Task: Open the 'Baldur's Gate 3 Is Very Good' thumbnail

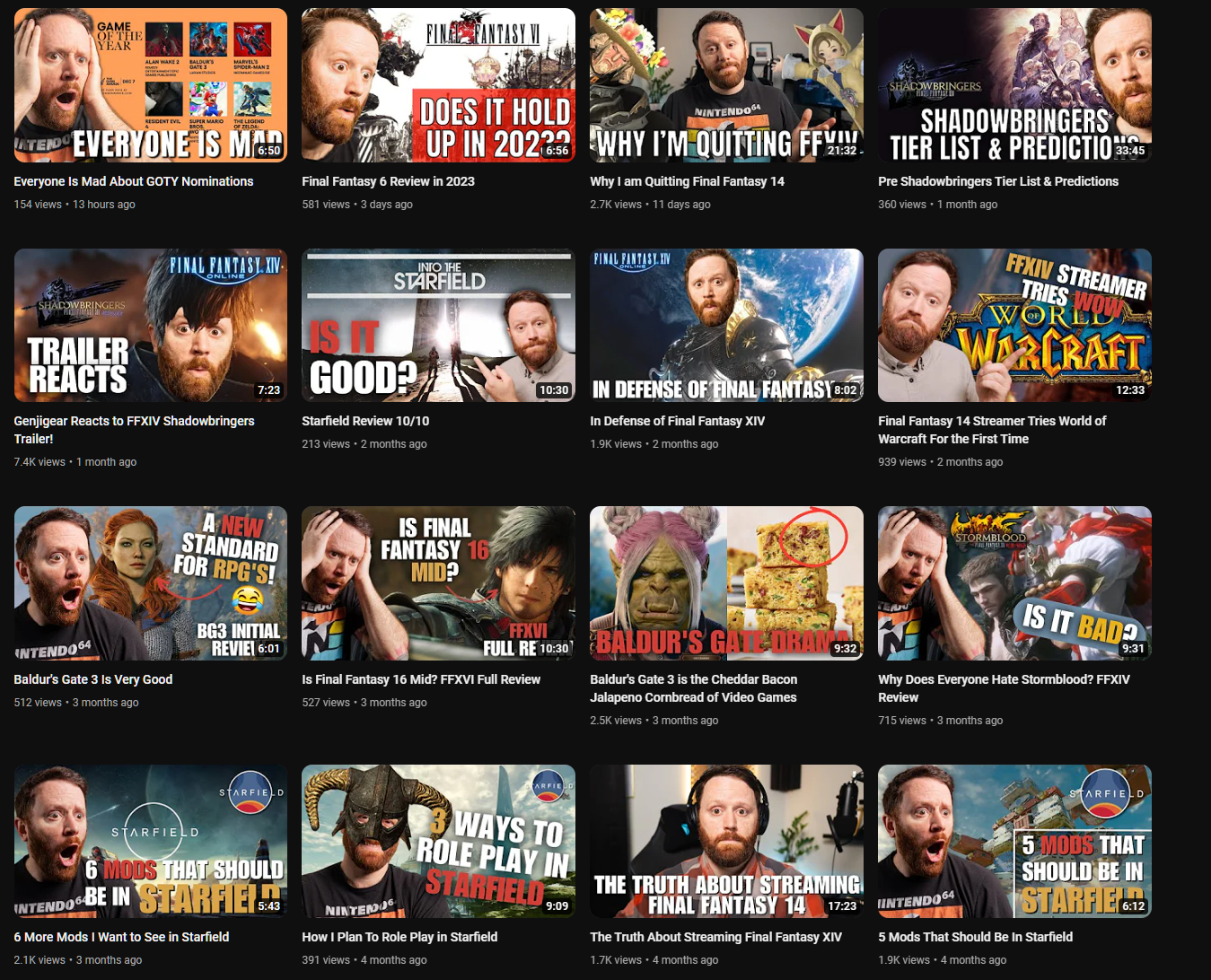Action: [151, 583]
